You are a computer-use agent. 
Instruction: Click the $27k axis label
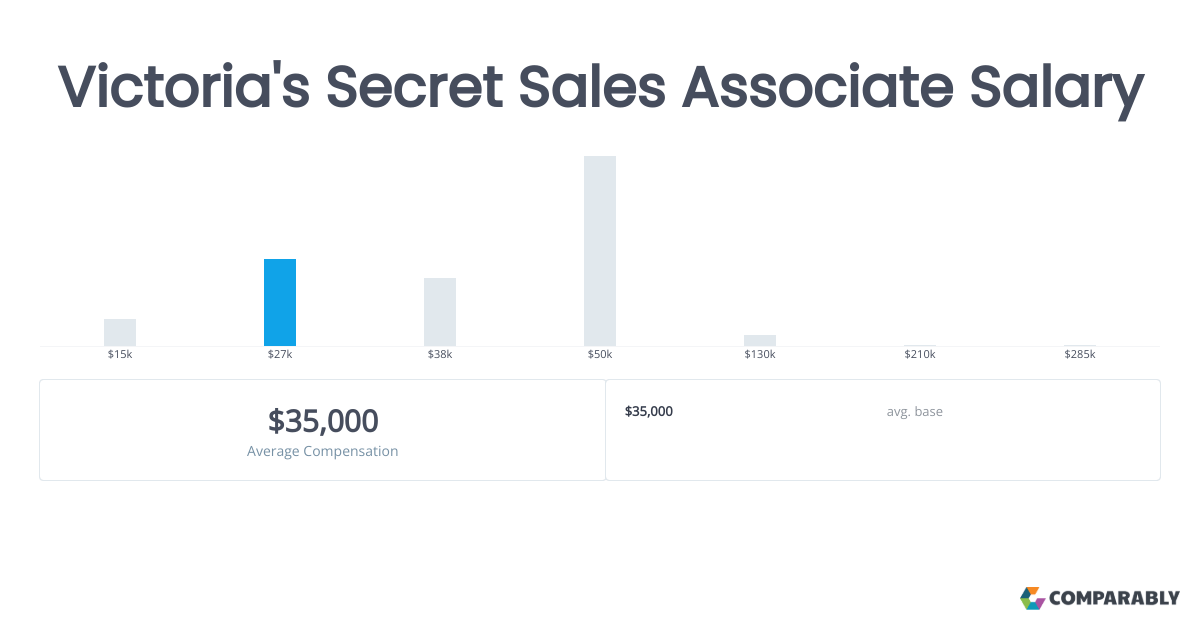[280, 355]
